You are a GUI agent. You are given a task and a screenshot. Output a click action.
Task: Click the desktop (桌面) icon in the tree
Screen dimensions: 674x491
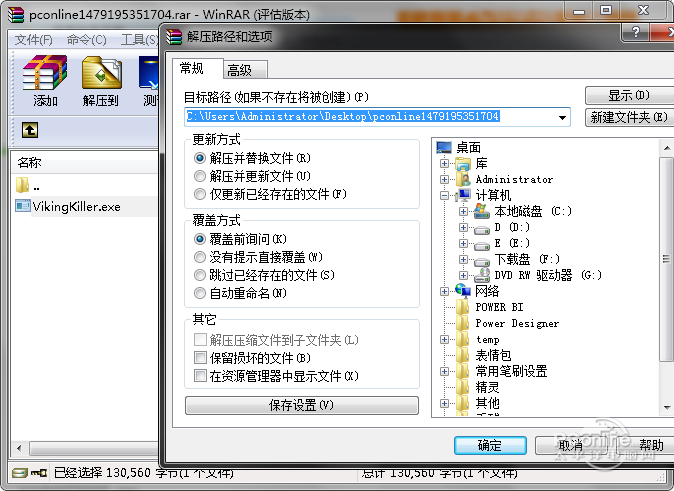click(x=444, y=147)
